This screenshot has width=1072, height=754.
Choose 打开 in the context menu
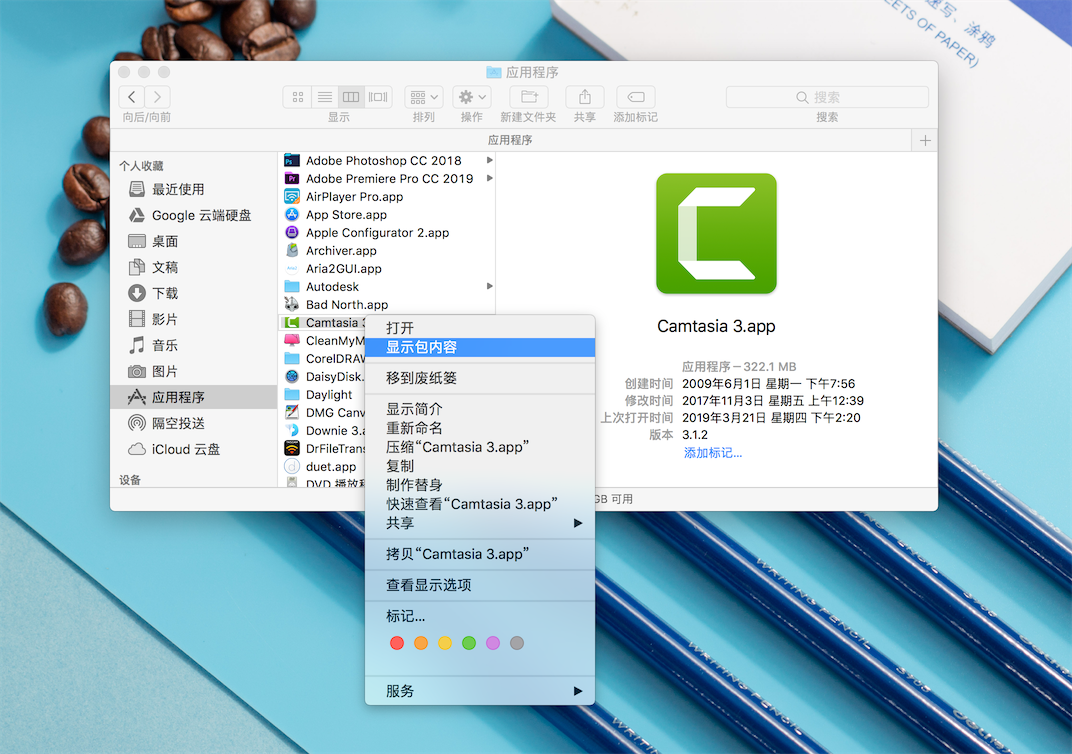click(480, 328)
